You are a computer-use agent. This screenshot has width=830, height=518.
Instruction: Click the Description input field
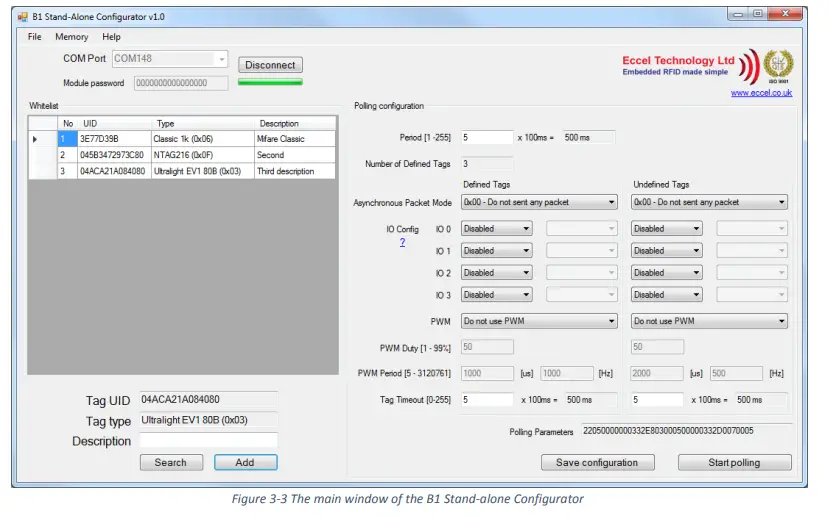(207, 441)
